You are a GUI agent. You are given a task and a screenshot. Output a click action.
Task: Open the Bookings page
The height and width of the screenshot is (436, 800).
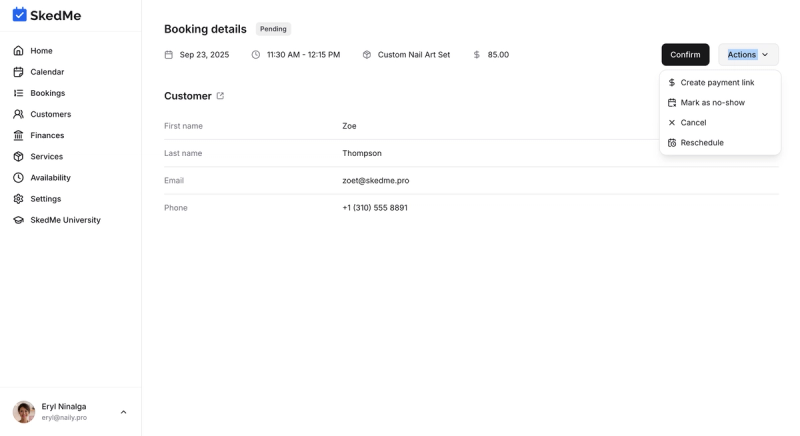pyautogui.click(x=47, y=93)
